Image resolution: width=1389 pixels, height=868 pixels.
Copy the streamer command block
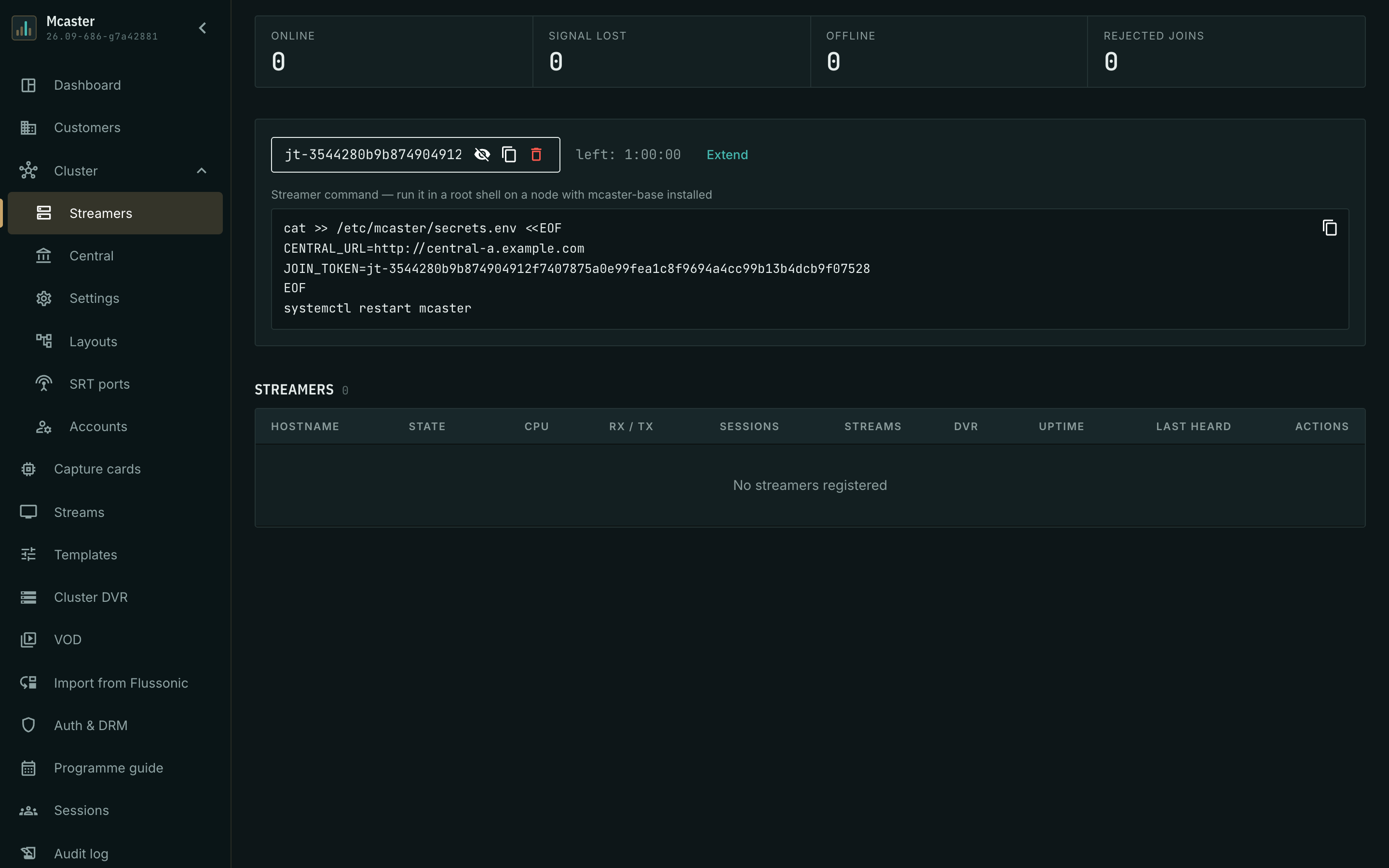click(x=1329, y=228)
